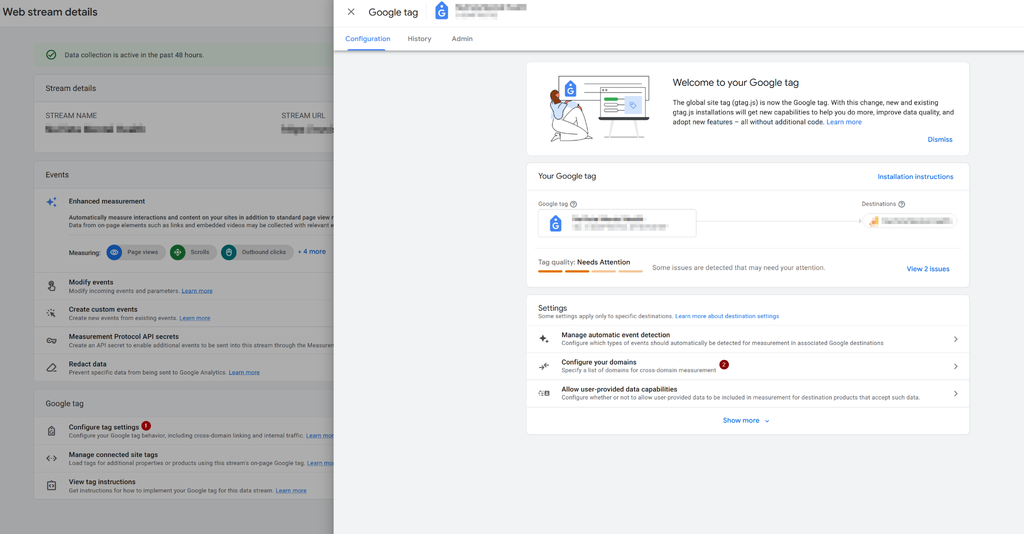Click help icon next to Google tag label
1024x534 pixels.
click(573, 204)
